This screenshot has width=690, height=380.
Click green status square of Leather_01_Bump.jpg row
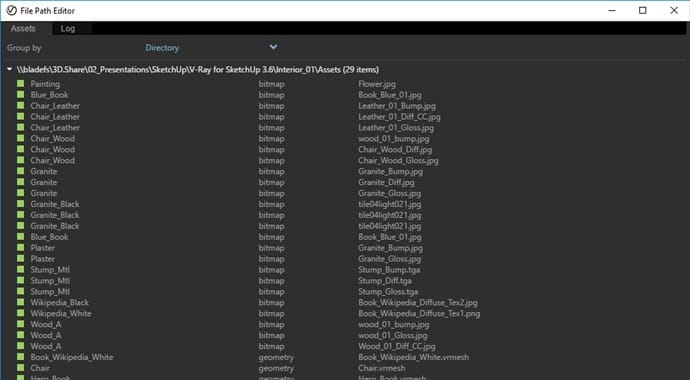(x=21, y=106)
